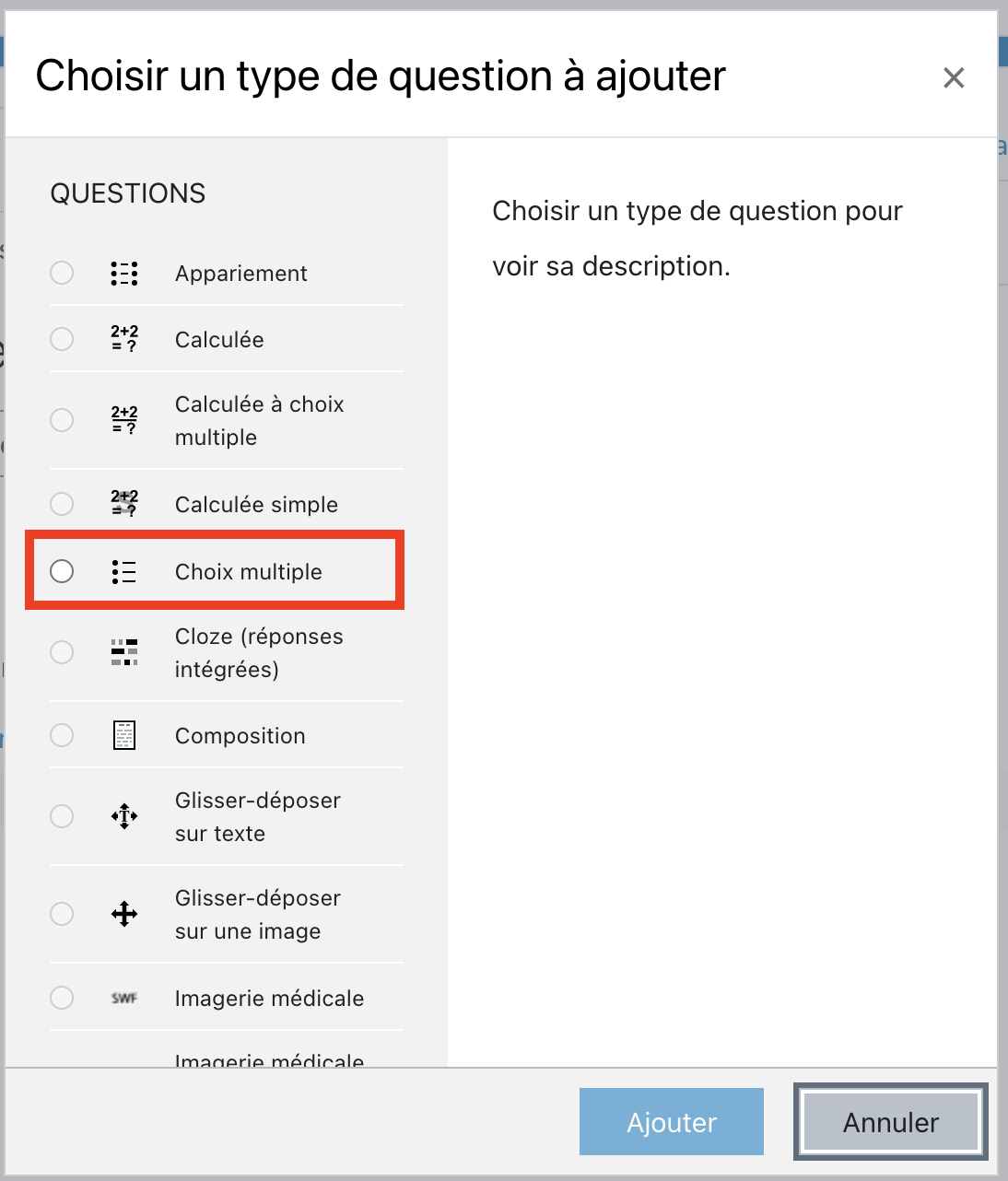Click the Calculée simple question icon
Screen dimensions: 1008x1181
pyautogui.click(x=124, y=504)
